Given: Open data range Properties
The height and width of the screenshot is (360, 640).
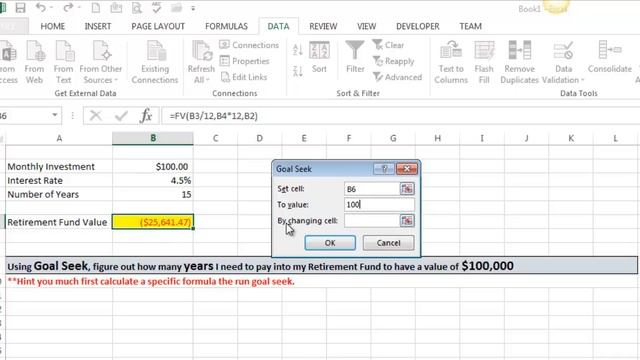Looking at the screenshot, I should click(244, 61).
